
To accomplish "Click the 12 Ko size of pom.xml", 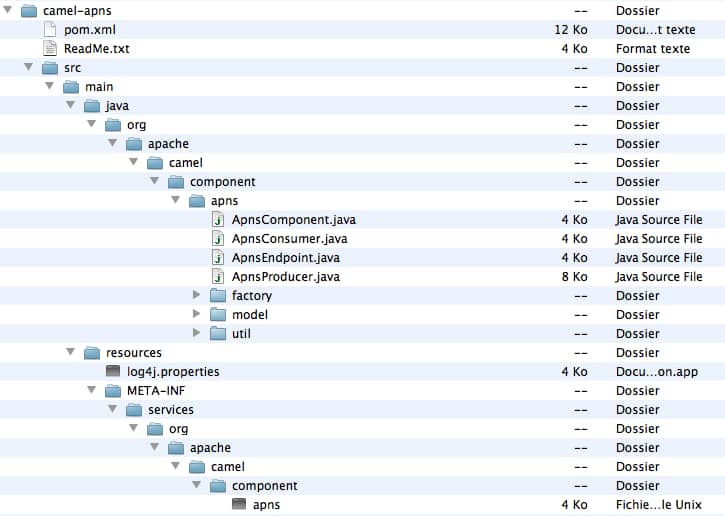I will pos(571,30).
